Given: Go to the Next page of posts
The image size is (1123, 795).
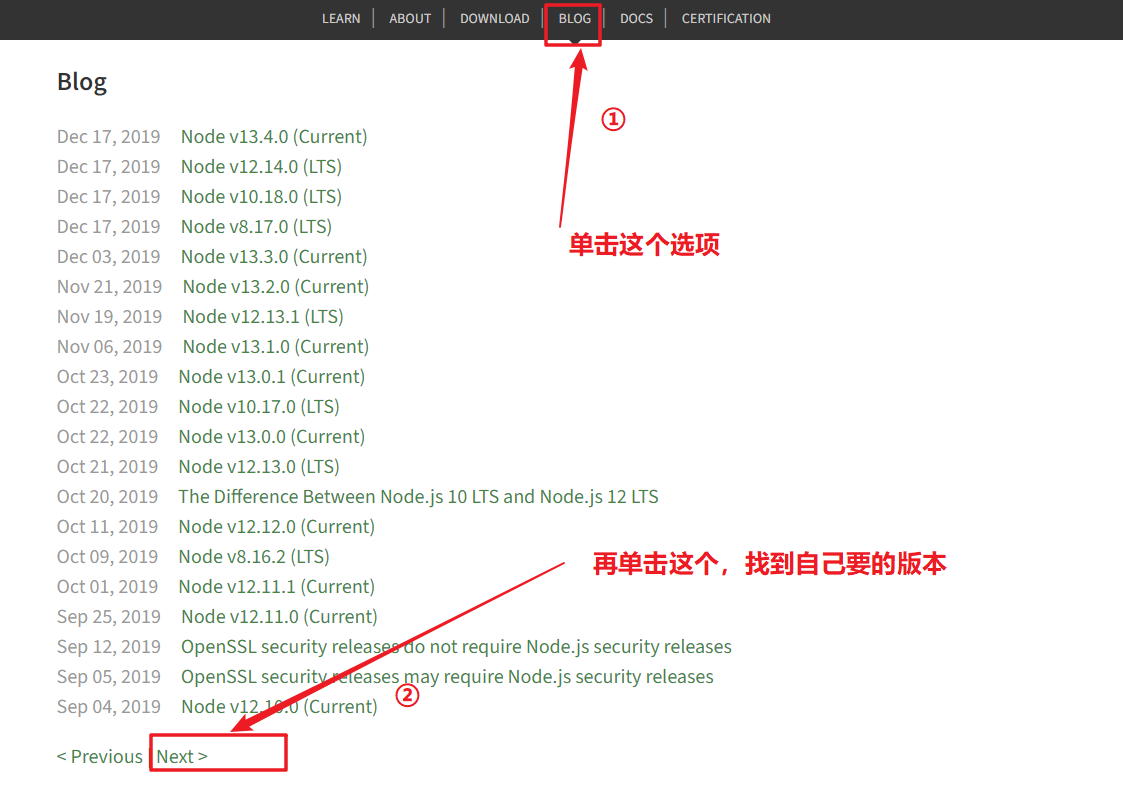Looking at the screenshot, I should point(182,757).
